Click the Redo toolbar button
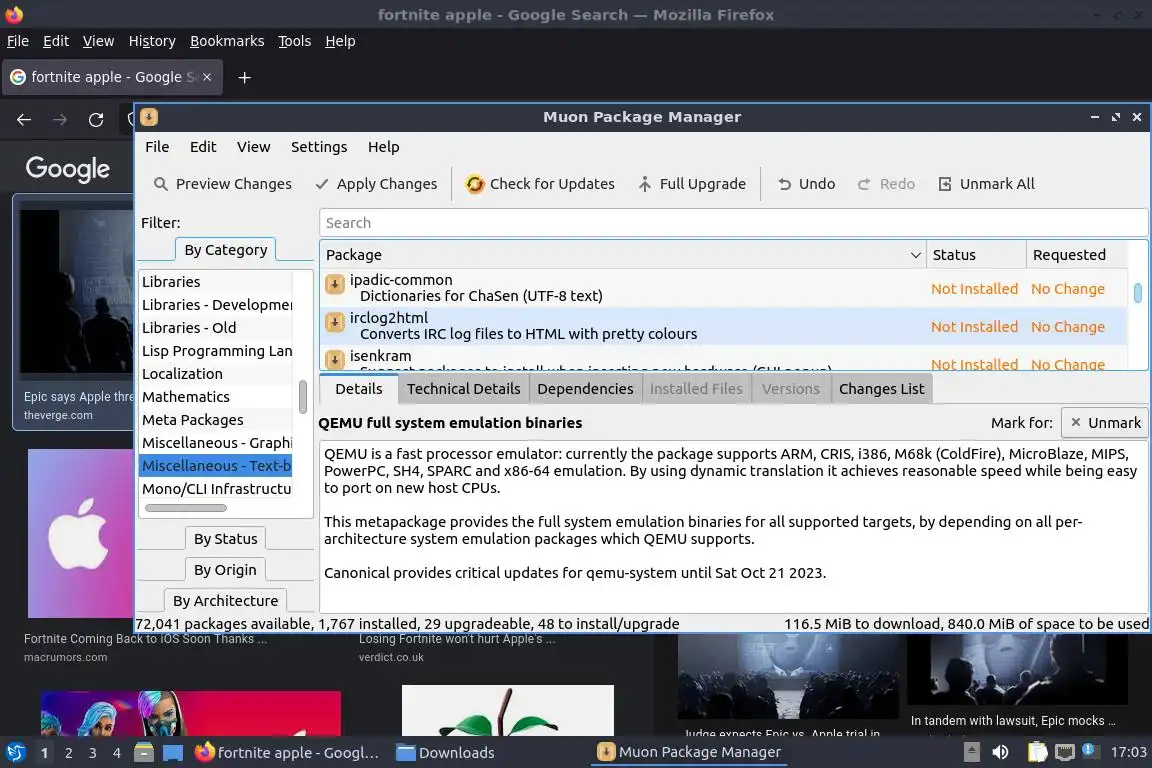 click(886, 184)
